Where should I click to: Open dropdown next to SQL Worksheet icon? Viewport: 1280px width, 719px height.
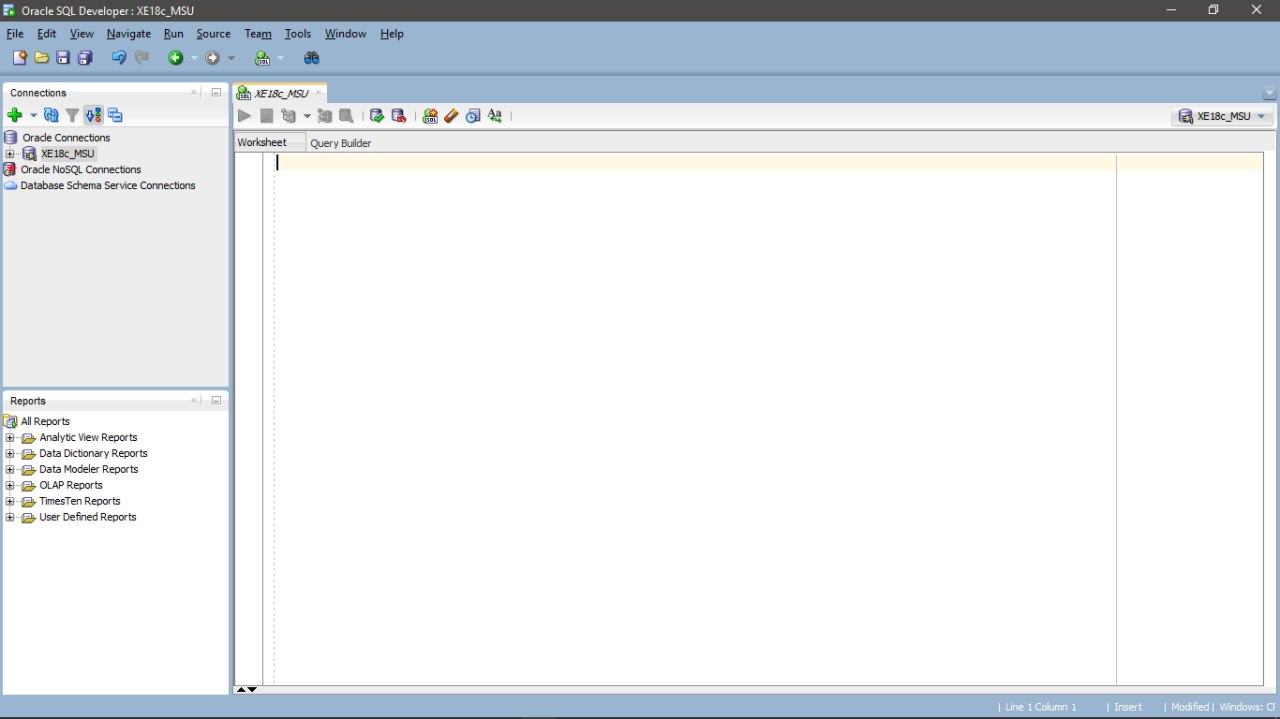pyautogui.click(x=280, y=58)
